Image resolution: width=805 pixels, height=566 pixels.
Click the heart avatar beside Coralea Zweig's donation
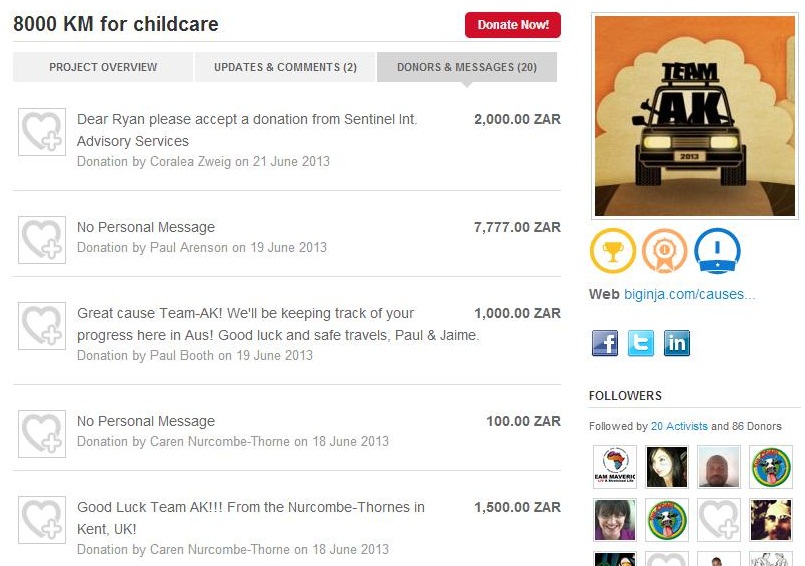42,132
